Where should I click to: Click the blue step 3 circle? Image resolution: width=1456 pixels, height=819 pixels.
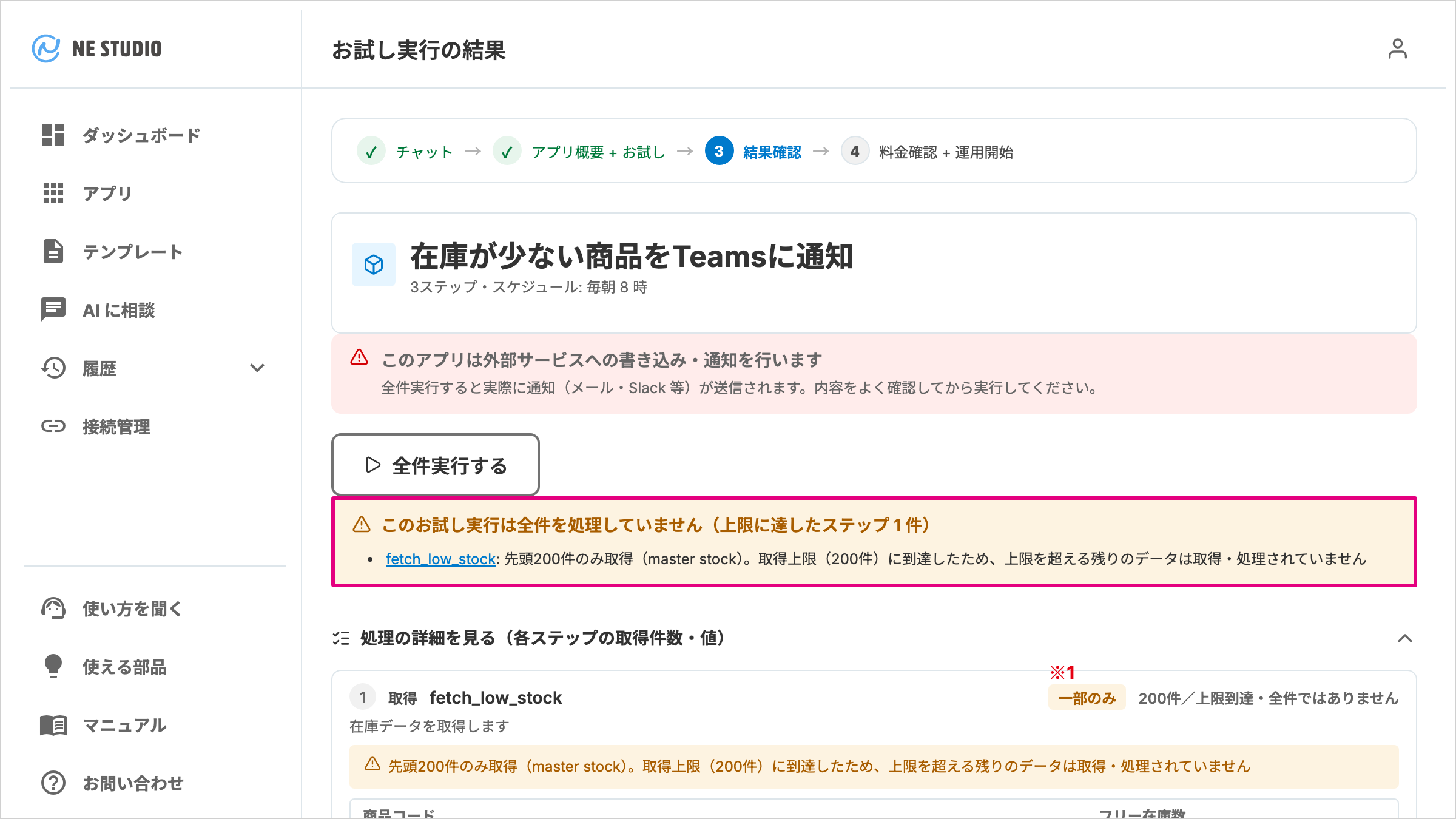(x=719, y=151)
